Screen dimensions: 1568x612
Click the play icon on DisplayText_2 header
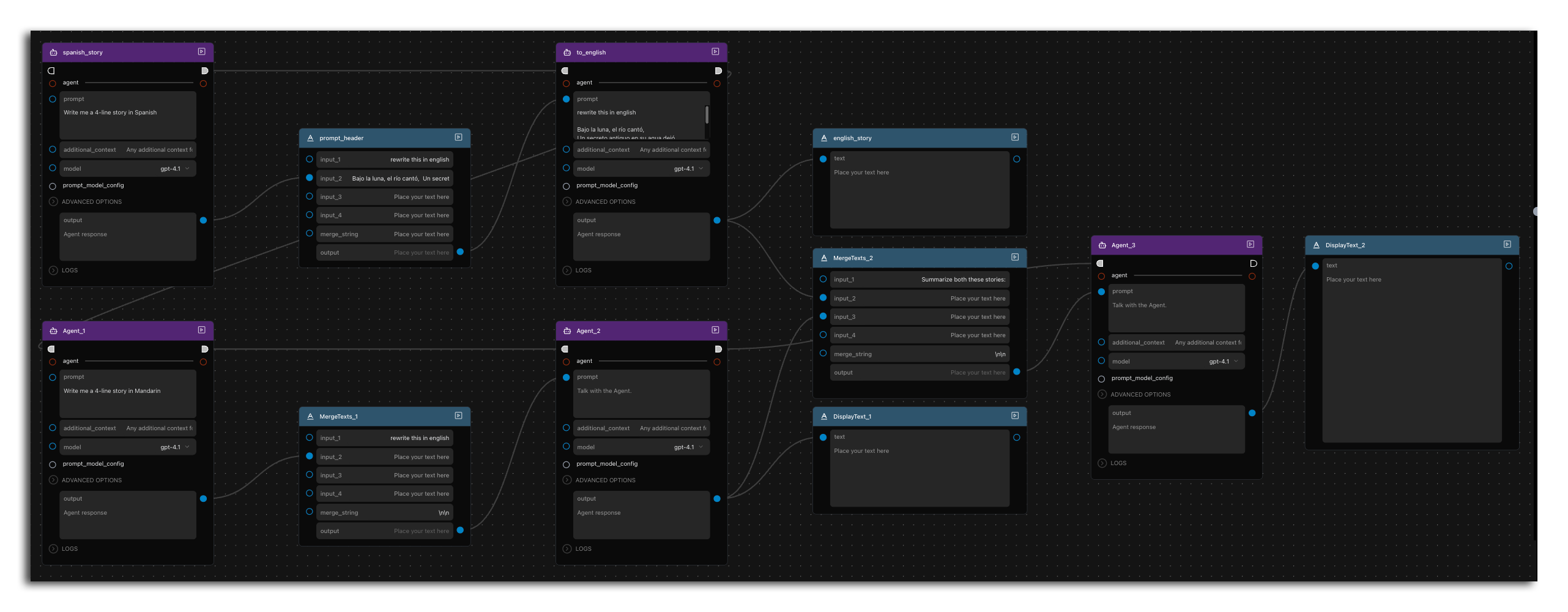coord(1507,245)
